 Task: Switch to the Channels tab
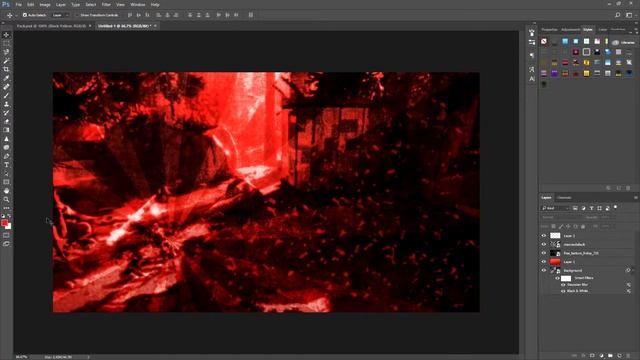pyautogui.click(x=564, y=198)
